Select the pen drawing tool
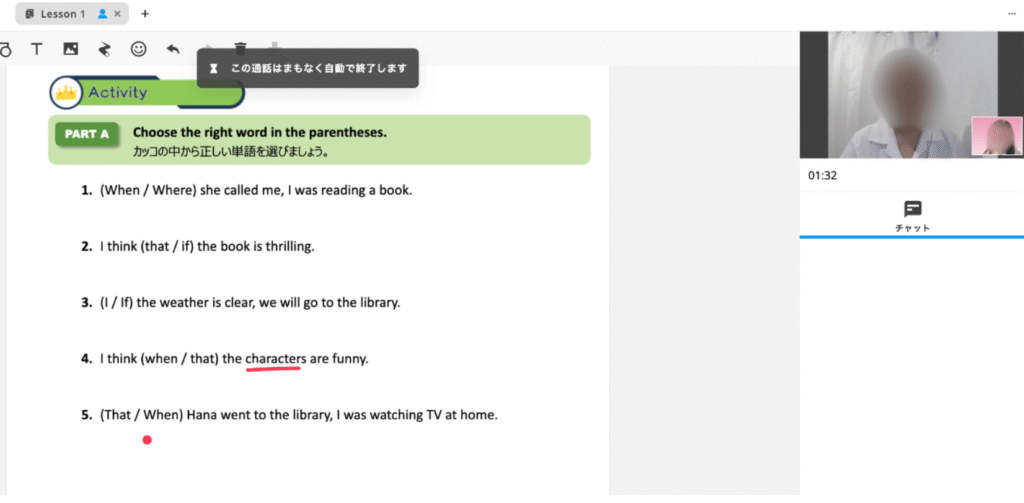Image resolution: width=1024 pixels, height=503 pixels. [x=104, y=49]
